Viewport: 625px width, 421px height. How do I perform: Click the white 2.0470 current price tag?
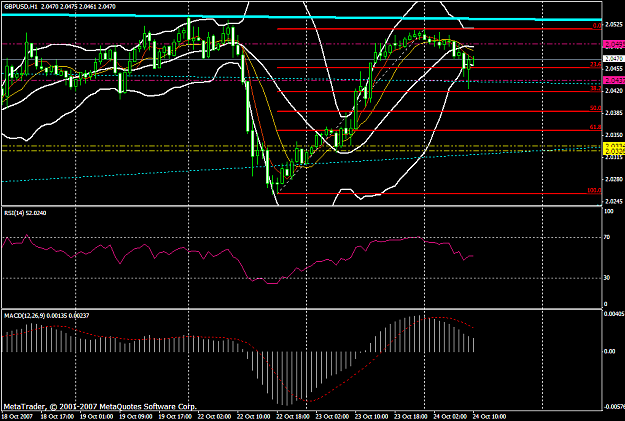pyautogui.click(x=614, y=59)
